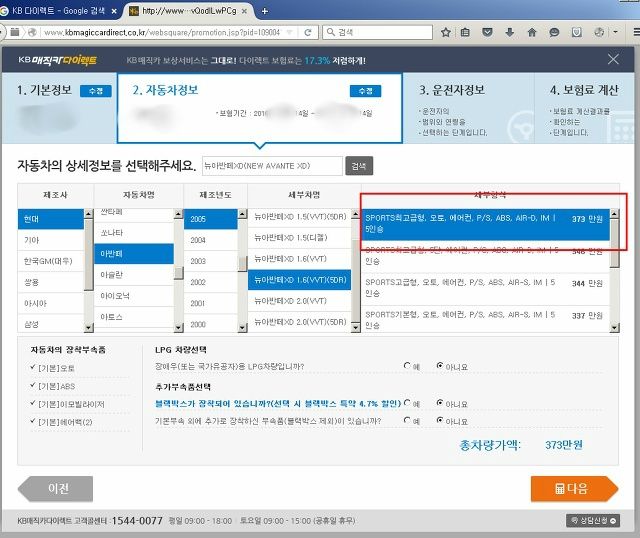Click the browser 검색 search box
640x538 pixels.
pyautogui.click(x=377, y=32)
